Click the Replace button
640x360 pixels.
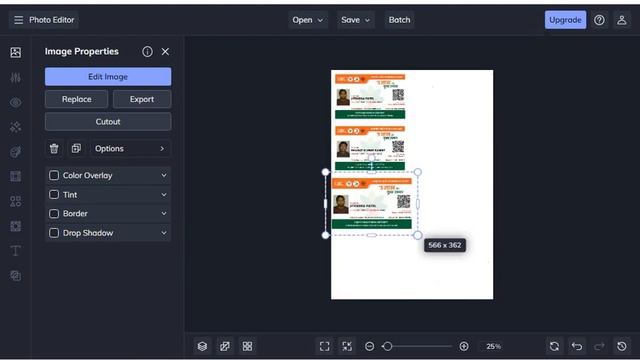[76, 99]
